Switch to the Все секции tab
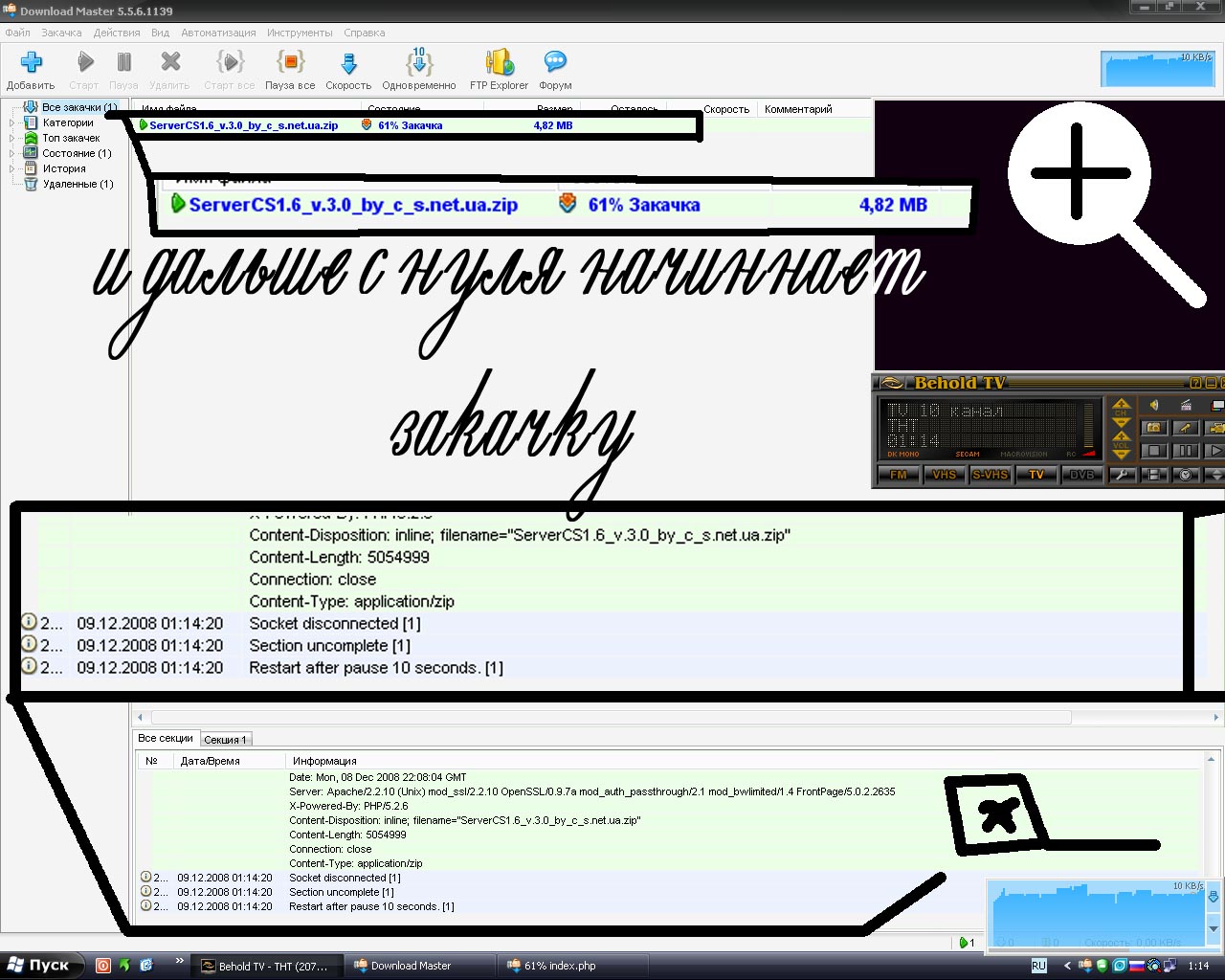 coord(166,739)
